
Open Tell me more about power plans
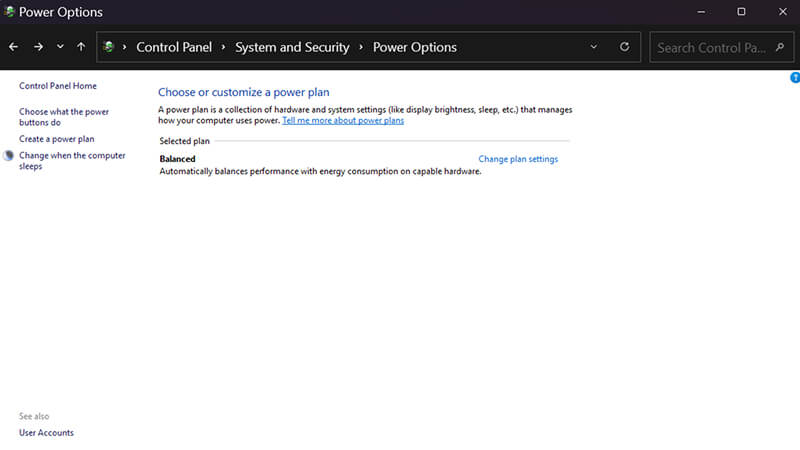pyautogui.click(x=343, y=120)
